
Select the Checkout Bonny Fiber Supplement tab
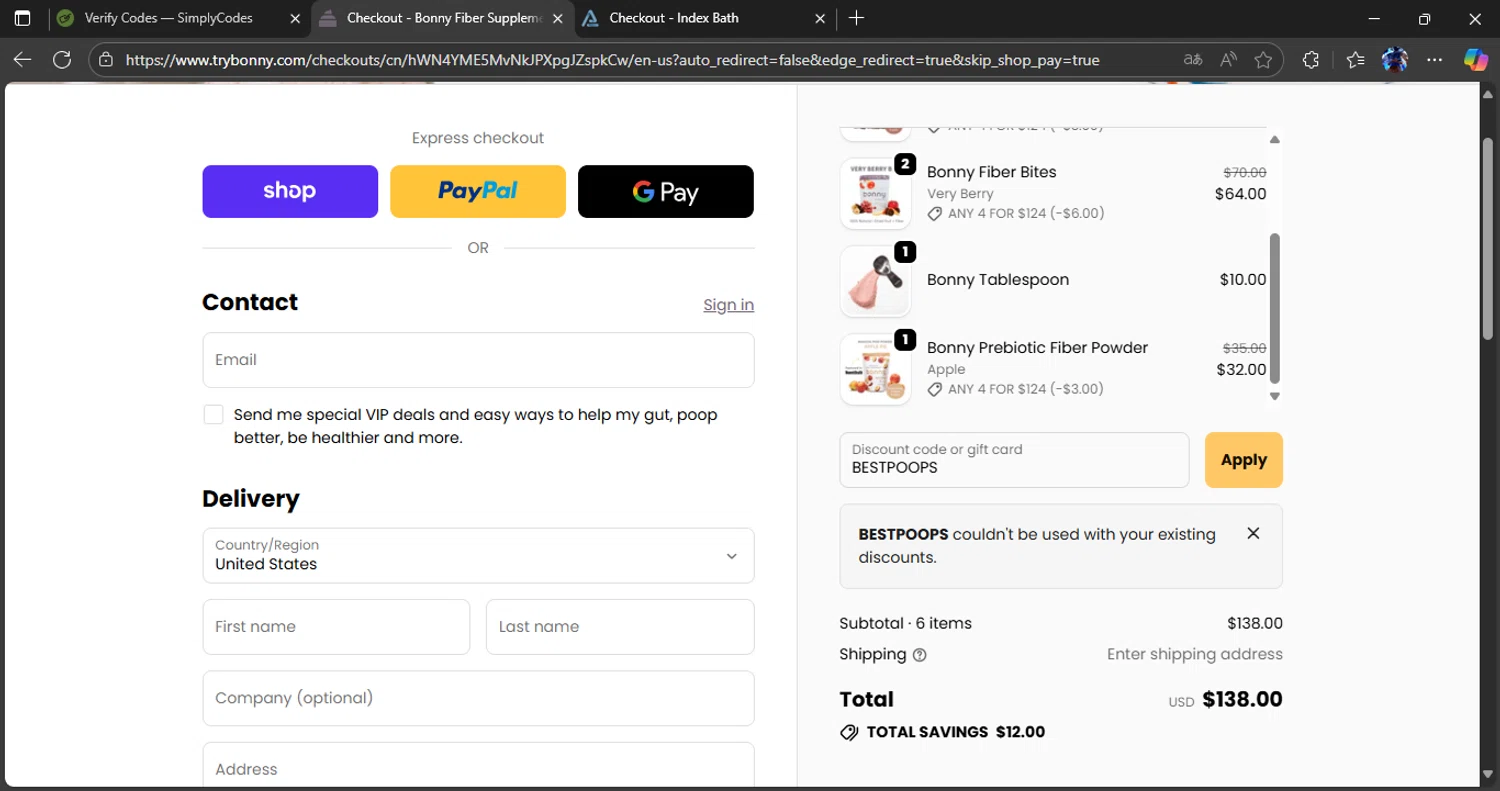point(443,18)
